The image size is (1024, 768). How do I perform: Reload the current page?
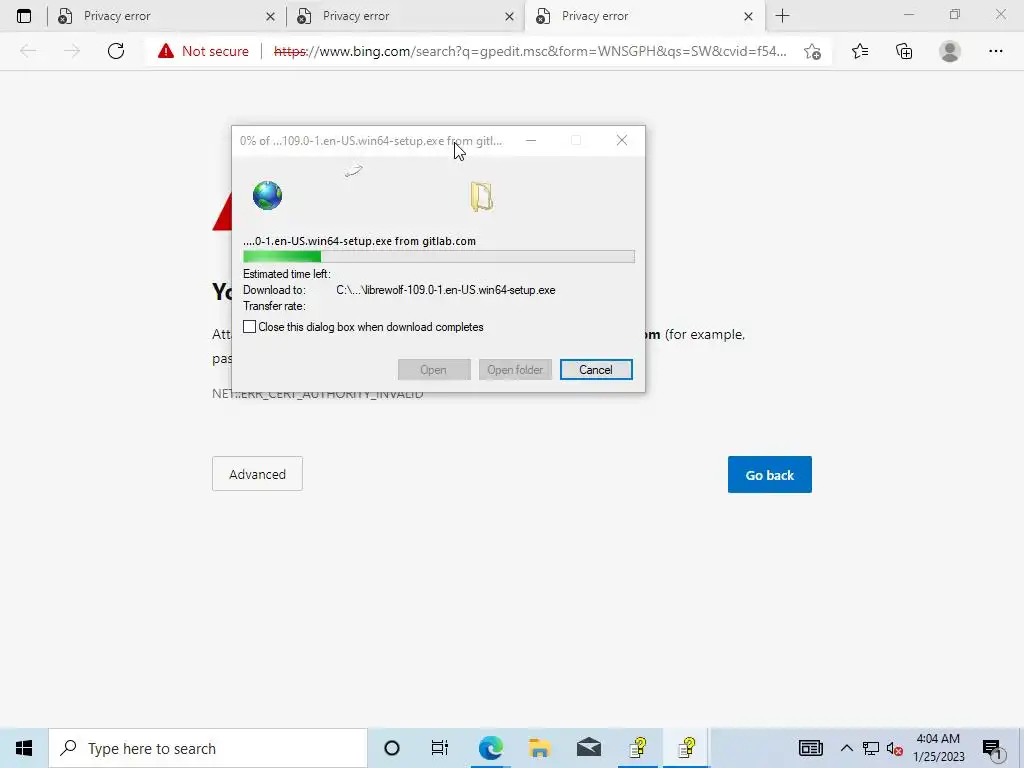pyautogui.click(x=116, y=51)
